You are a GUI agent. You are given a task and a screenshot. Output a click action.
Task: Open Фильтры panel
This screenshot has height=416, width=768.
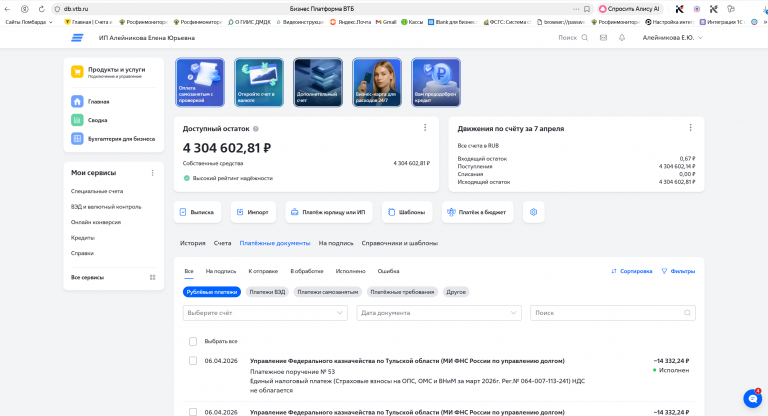(678, 271)
